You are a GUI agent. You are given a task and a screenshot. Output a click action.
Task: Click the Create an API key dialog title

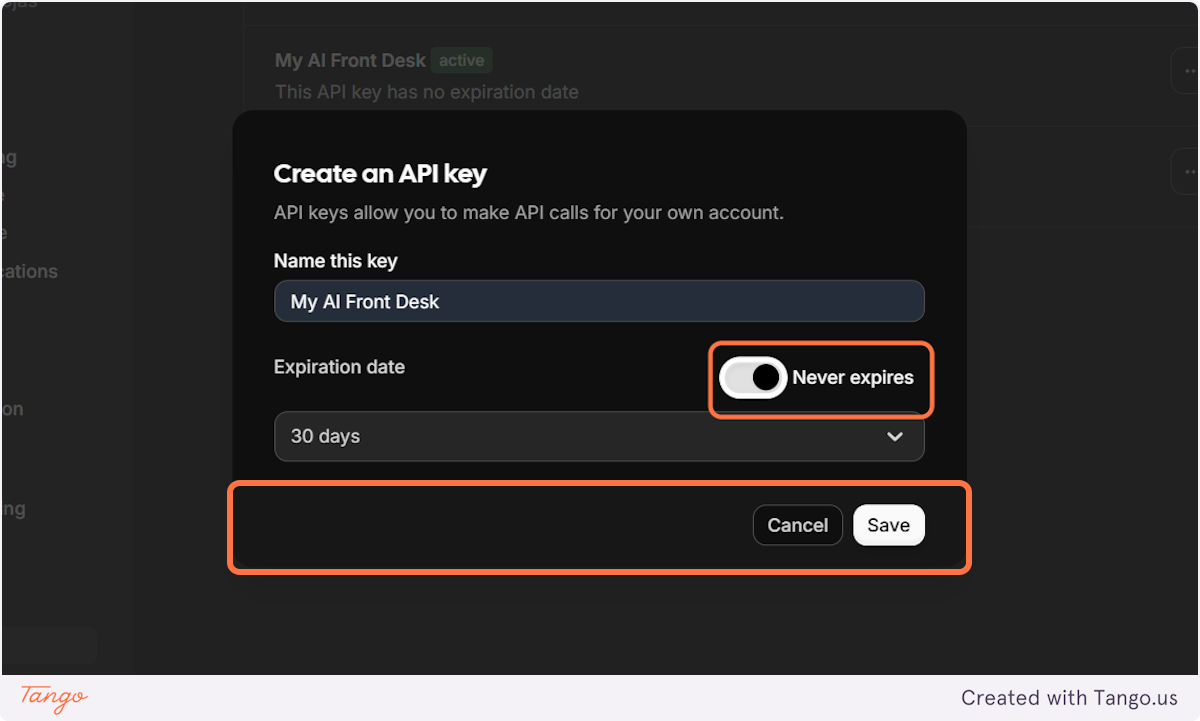point(380,173)
